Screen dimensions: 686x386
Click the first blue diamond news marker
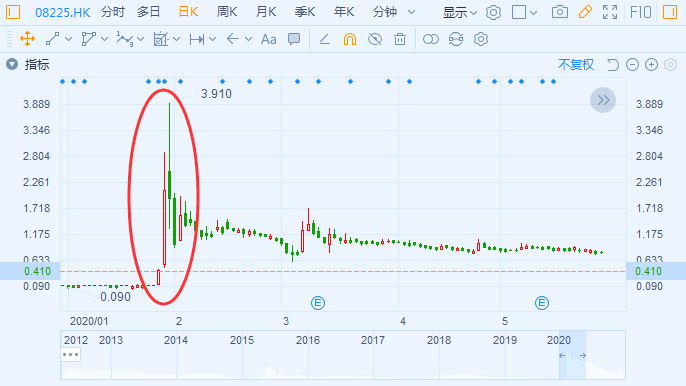coord(63,81)
